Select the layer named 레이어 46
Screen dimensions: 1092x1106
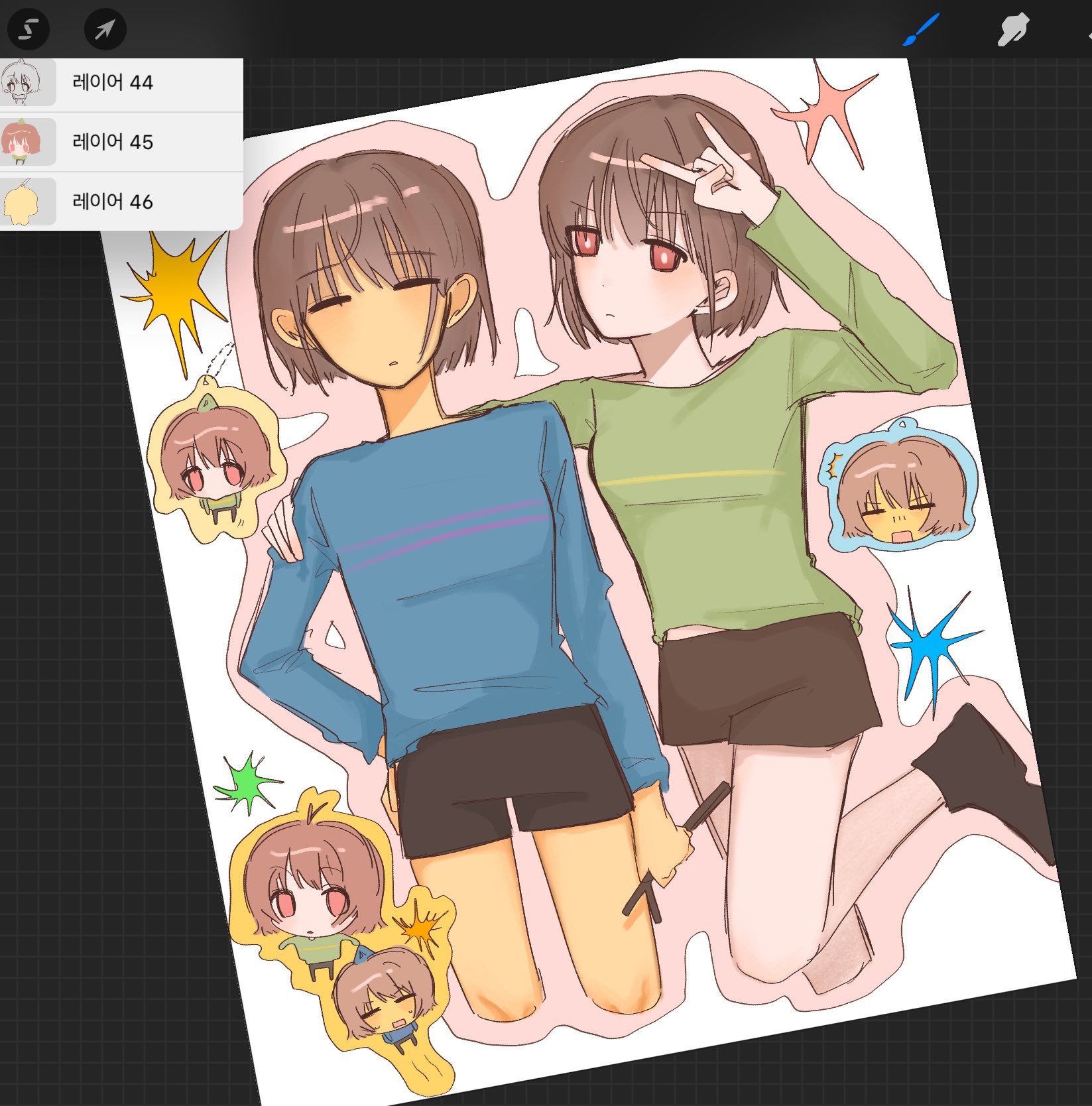(x=121, y=202)
